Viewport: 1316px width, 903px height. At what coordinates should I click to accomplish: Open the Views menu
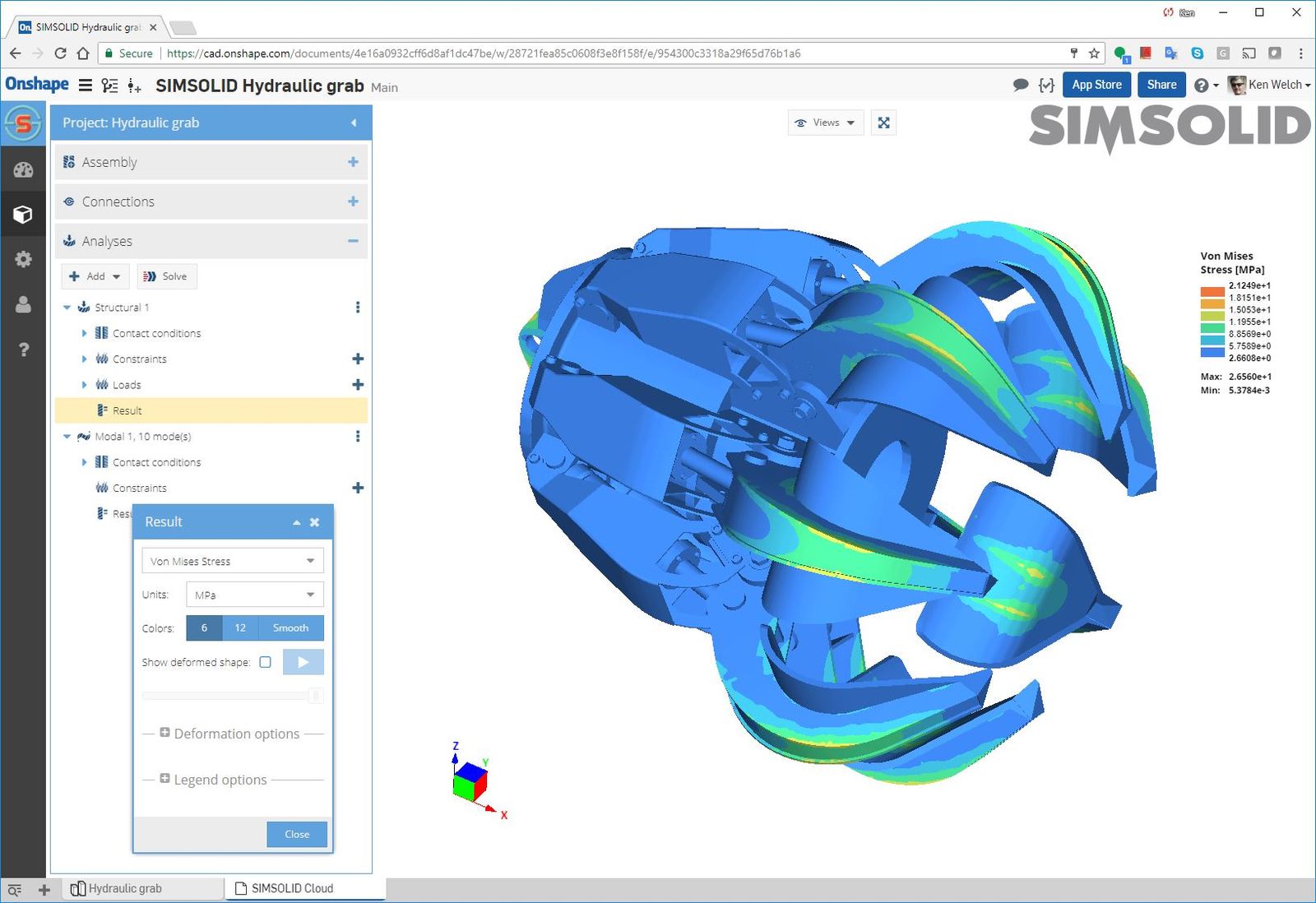[x=826, y=123]
